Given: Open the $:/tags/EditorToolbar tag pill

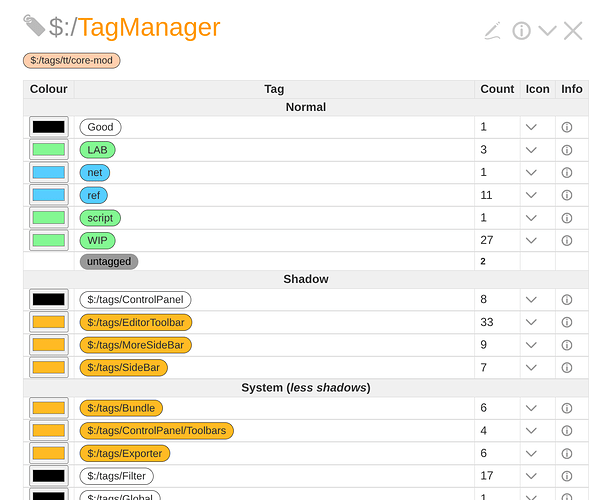Looking at the screenshot, I should [x=136, y=322].
